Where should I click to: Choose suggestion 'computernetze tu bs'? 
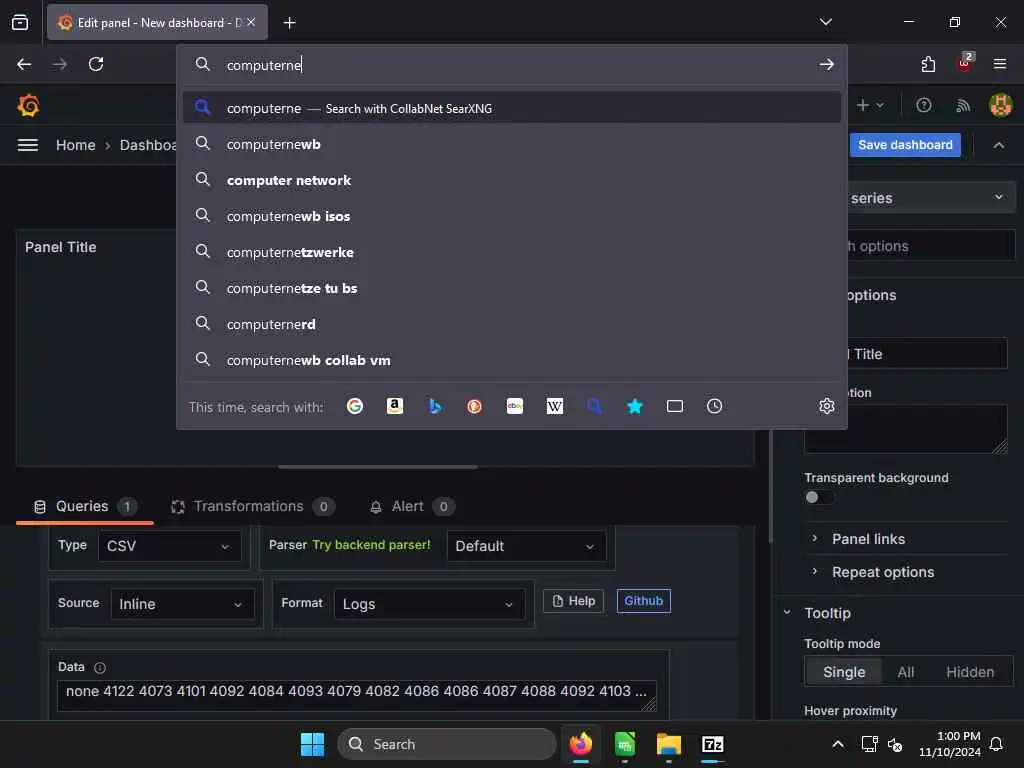tap(512, 288)
